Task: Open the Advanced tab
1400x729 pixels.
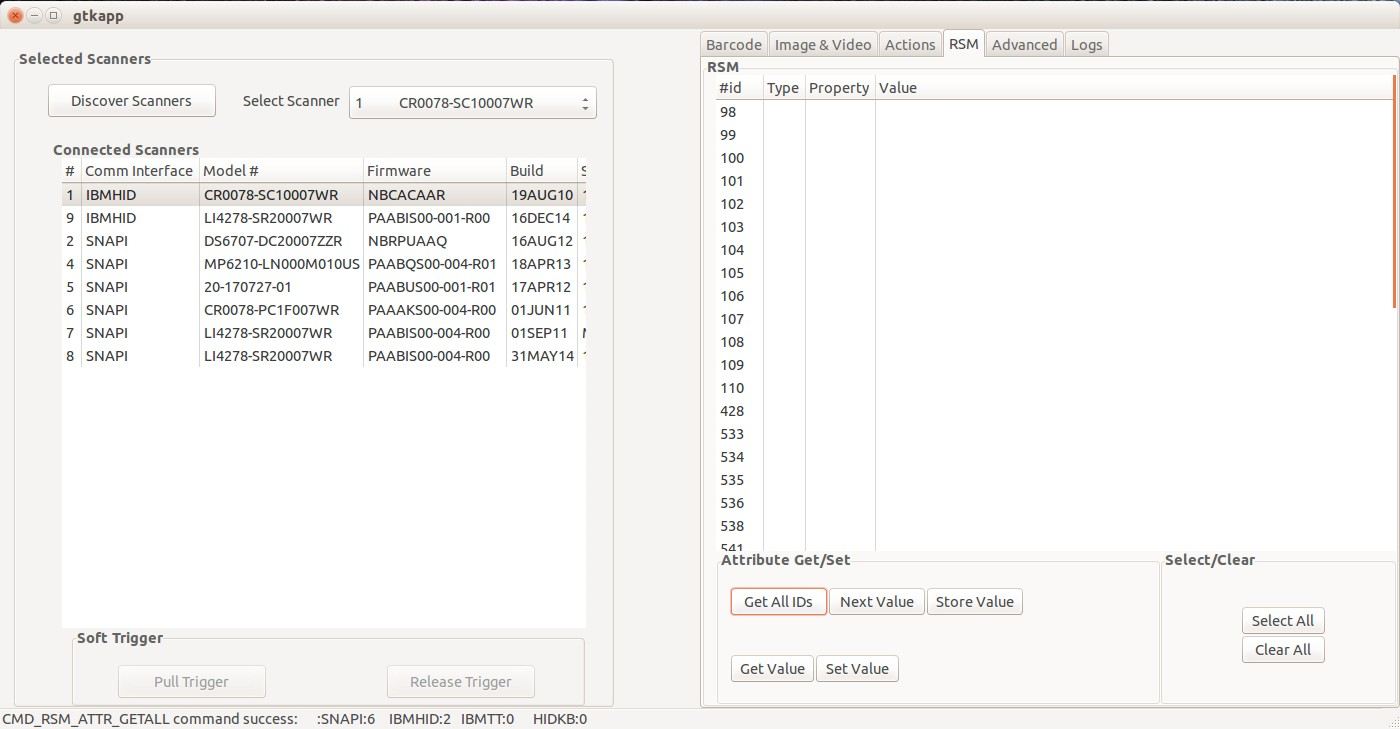Action: click(1024, 44)
